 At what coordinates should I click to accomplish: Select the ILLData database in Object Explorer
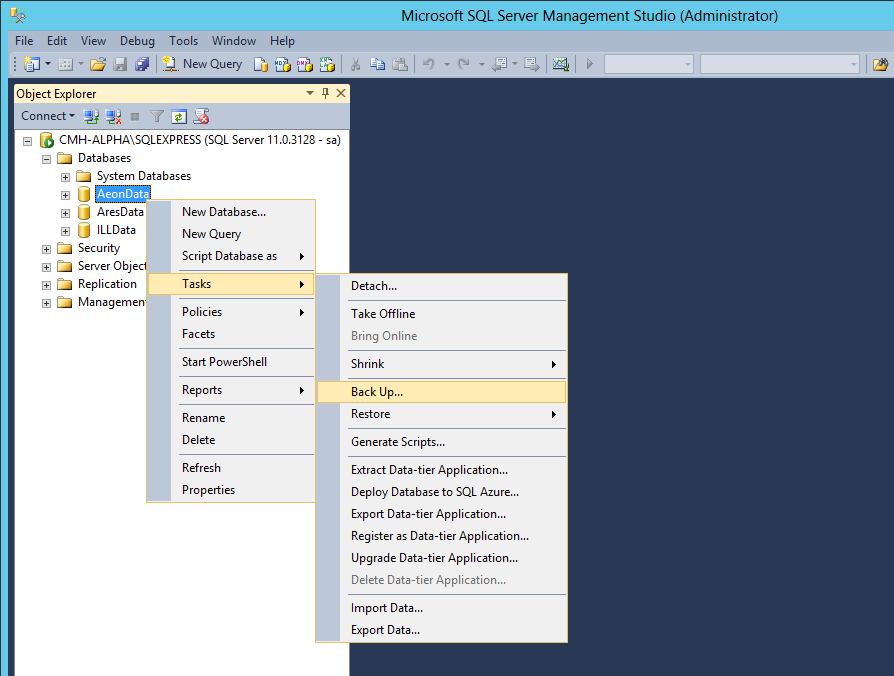[119, 229]
